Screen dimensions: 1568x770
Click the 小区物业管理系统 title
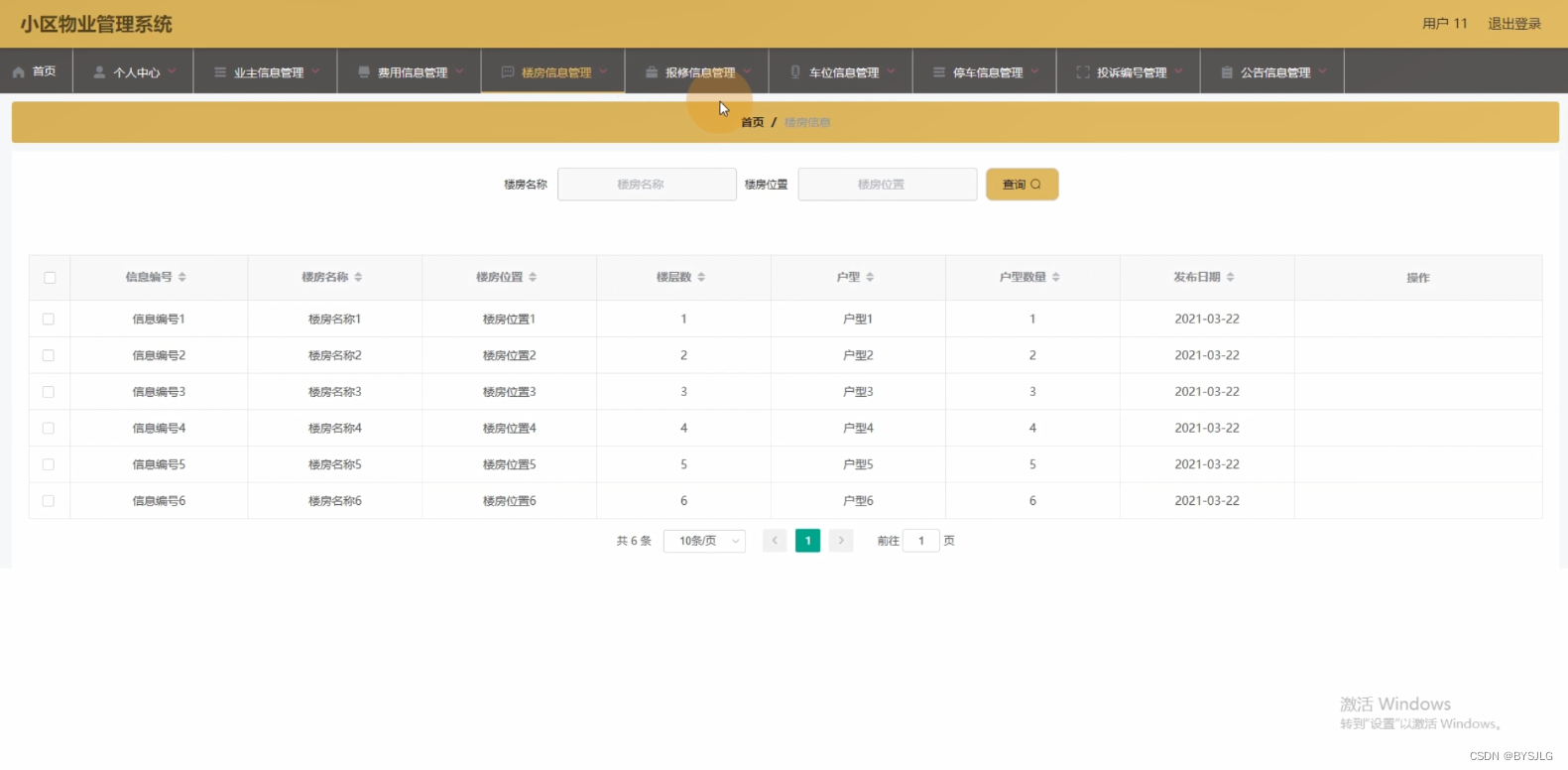[x=96, y=24]
